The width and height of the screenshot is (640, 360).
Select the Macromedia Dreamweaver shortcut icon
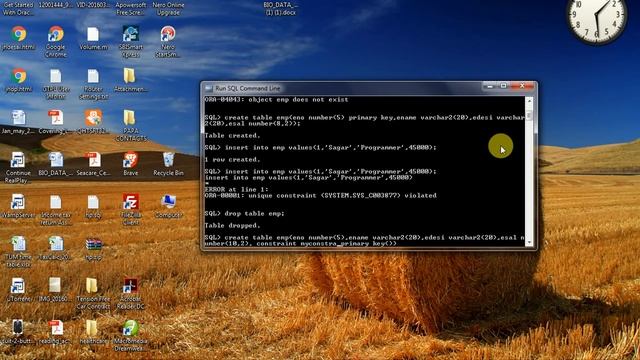(x=131, y=329)
